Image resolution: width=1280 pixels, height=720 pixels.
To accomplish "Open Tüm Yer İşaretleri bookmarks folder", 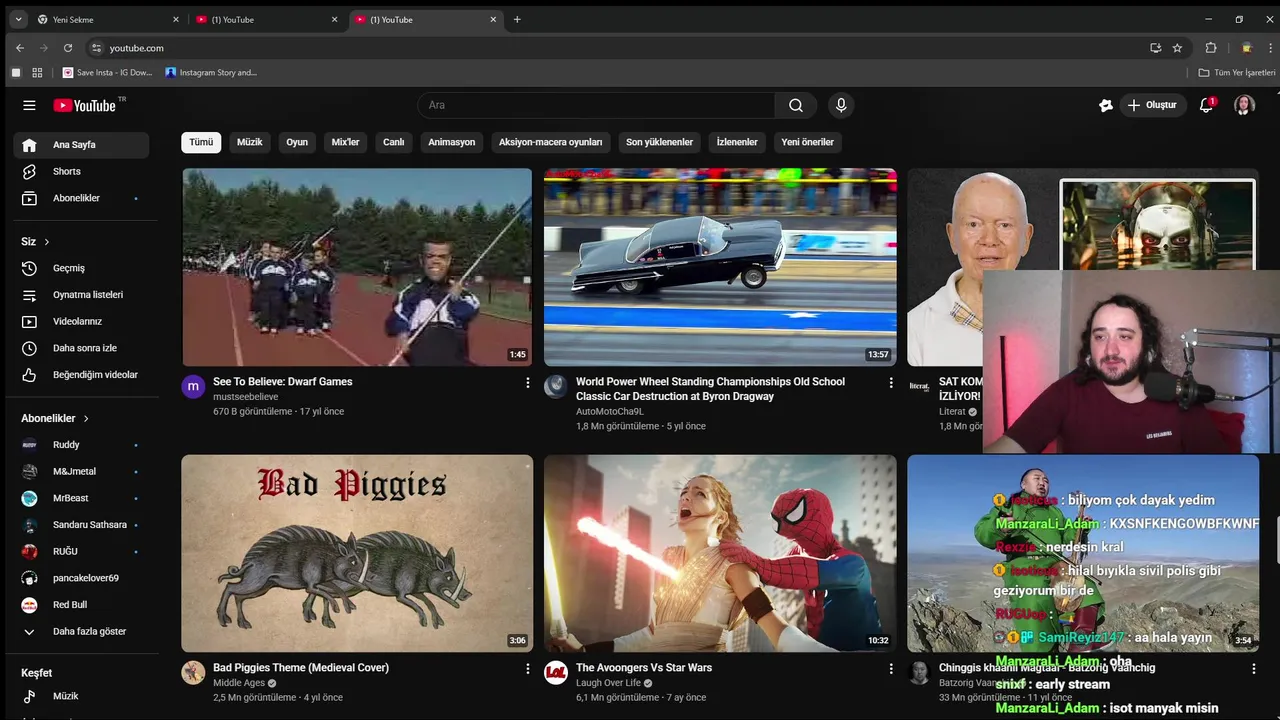I will click(1237, 72).
